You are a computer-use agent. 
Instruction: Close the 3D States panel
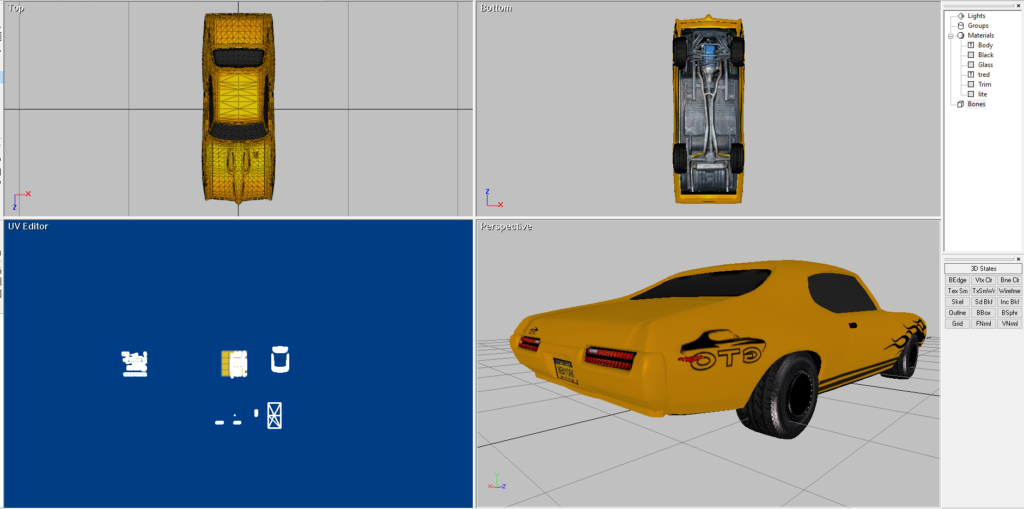pyautogui.click(x=1018, y=259)
